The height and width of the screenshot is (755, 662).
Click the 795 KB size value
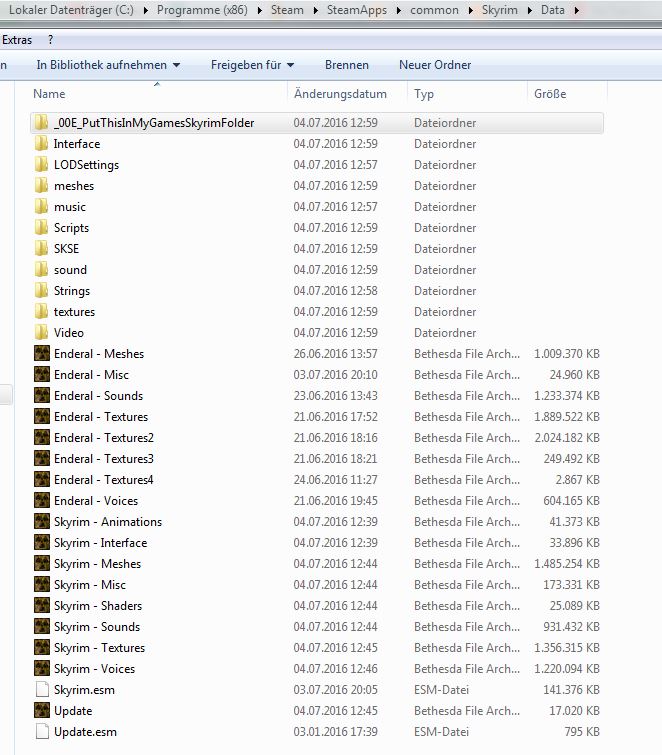click(582, 732)
